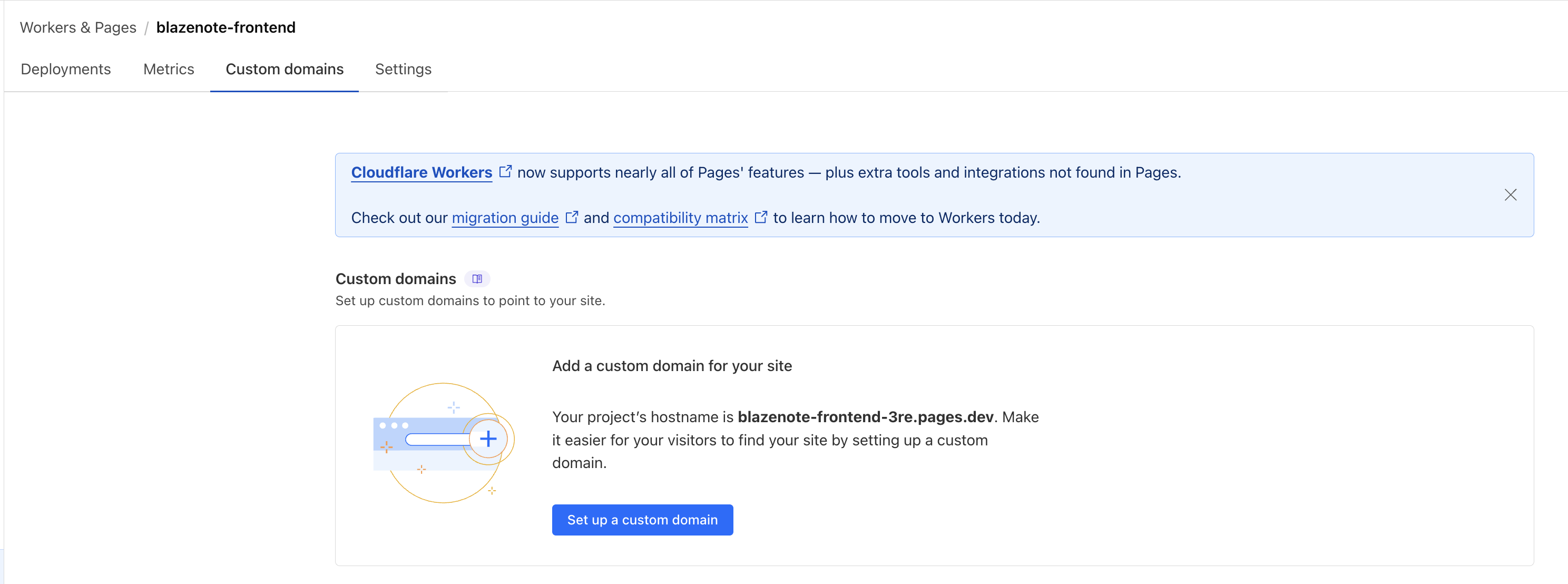Open the Custom domains documentation book icon
The width and height of the screenshot is (1568, 584).
(x=477, y=279)
